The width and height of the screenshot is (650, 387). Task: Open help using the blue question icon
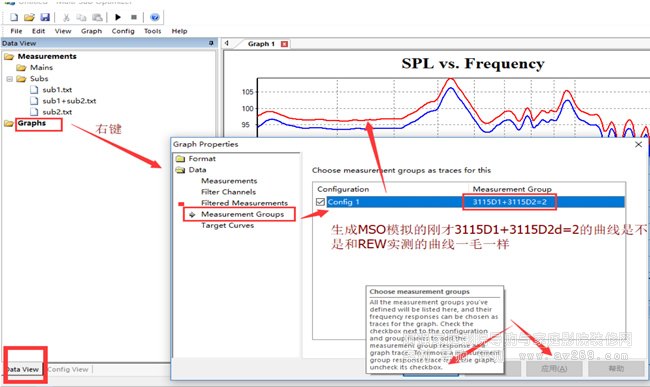tap(155, 17)
